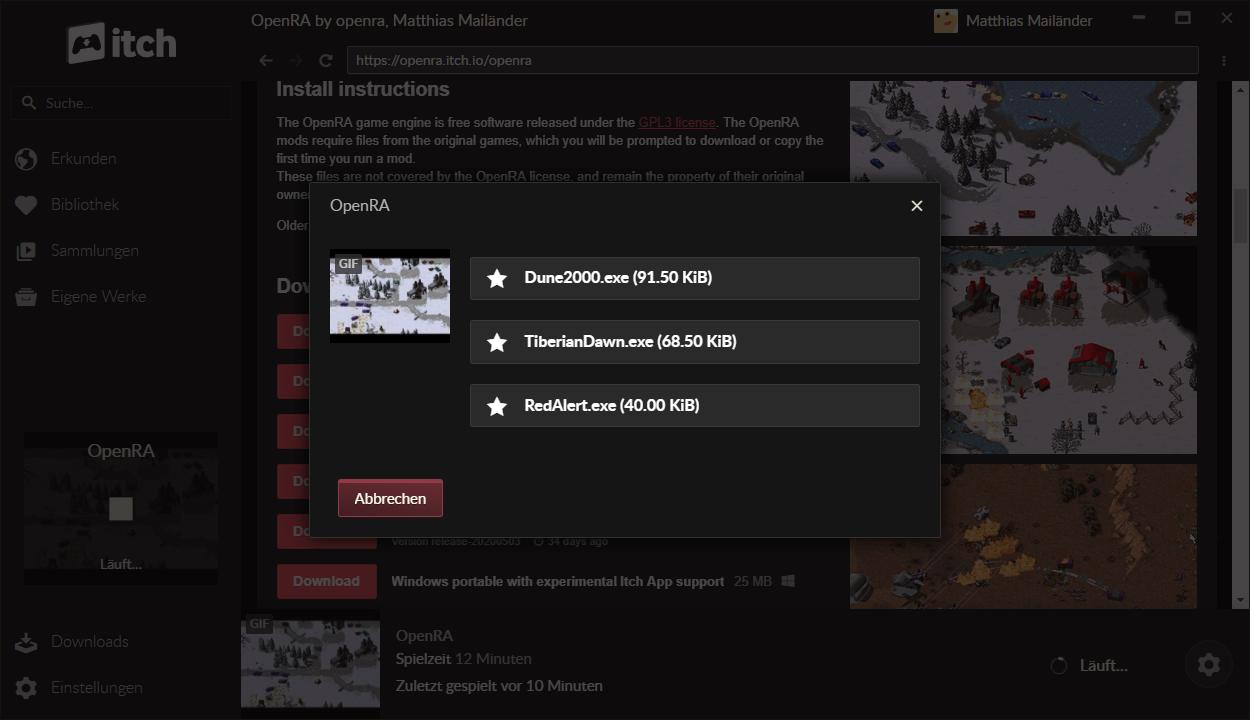Viewport: 1250px width, 720px height.
Task: Open the Downloads icon in the sidebar
Action: point(25,641)
